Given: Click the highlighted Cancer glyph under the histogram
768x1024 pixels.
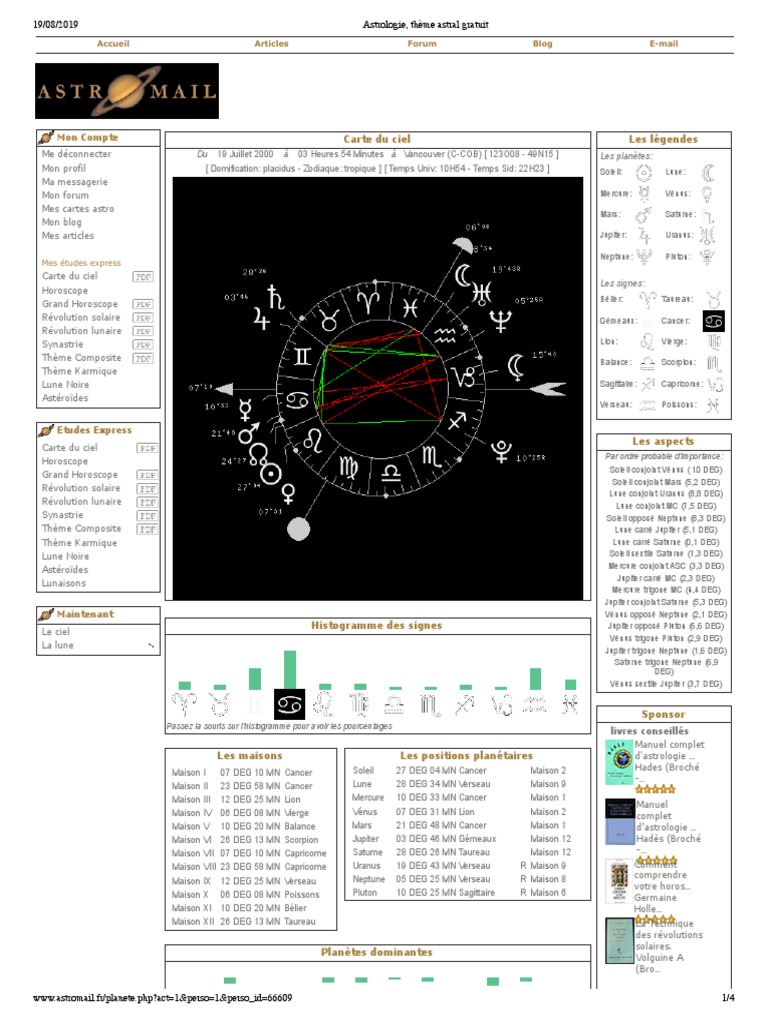Looking at the screenshot, I should (x=289, y=705).
